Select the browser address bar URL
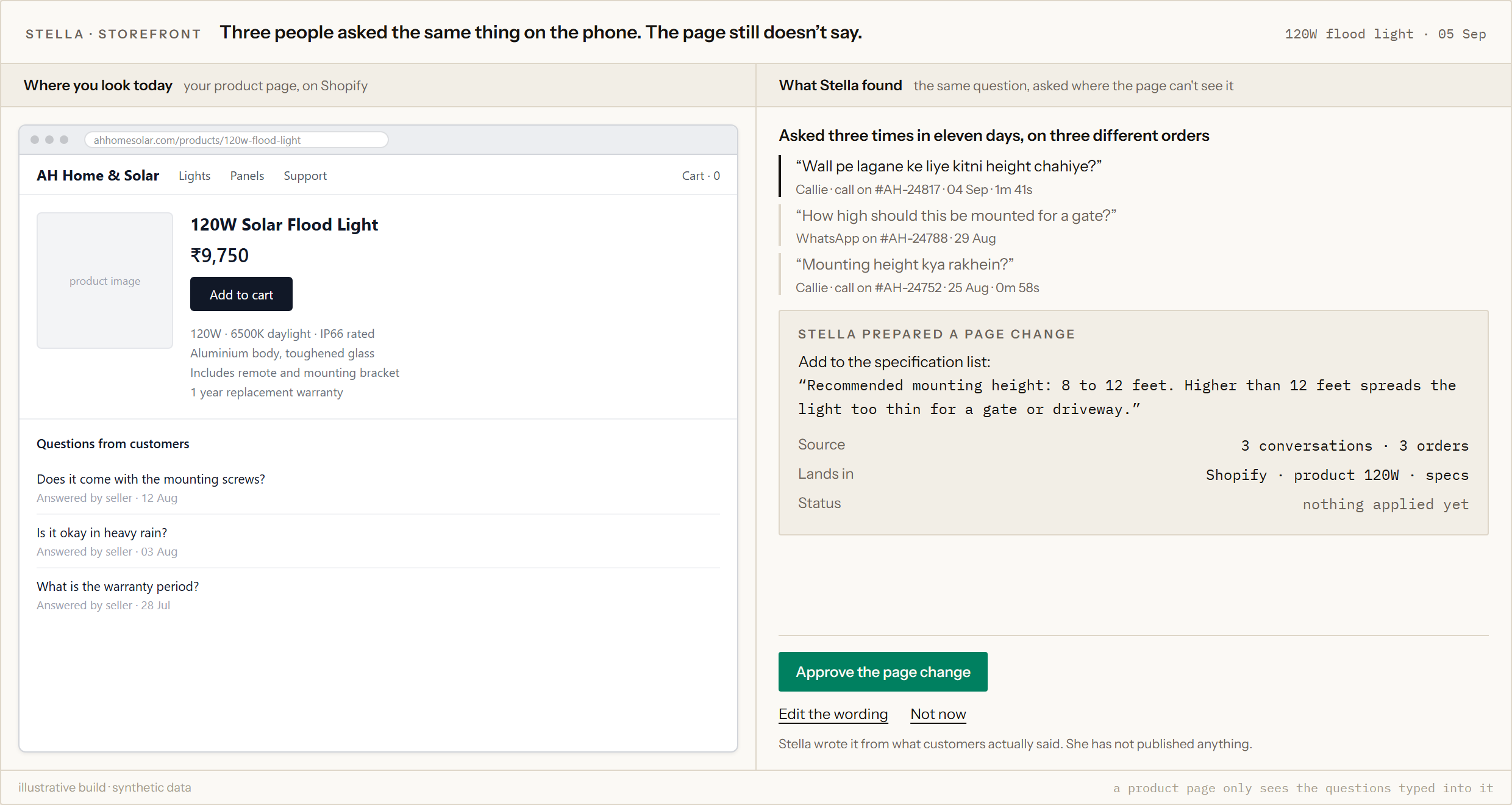The image size is (1512, 805). 237,140
